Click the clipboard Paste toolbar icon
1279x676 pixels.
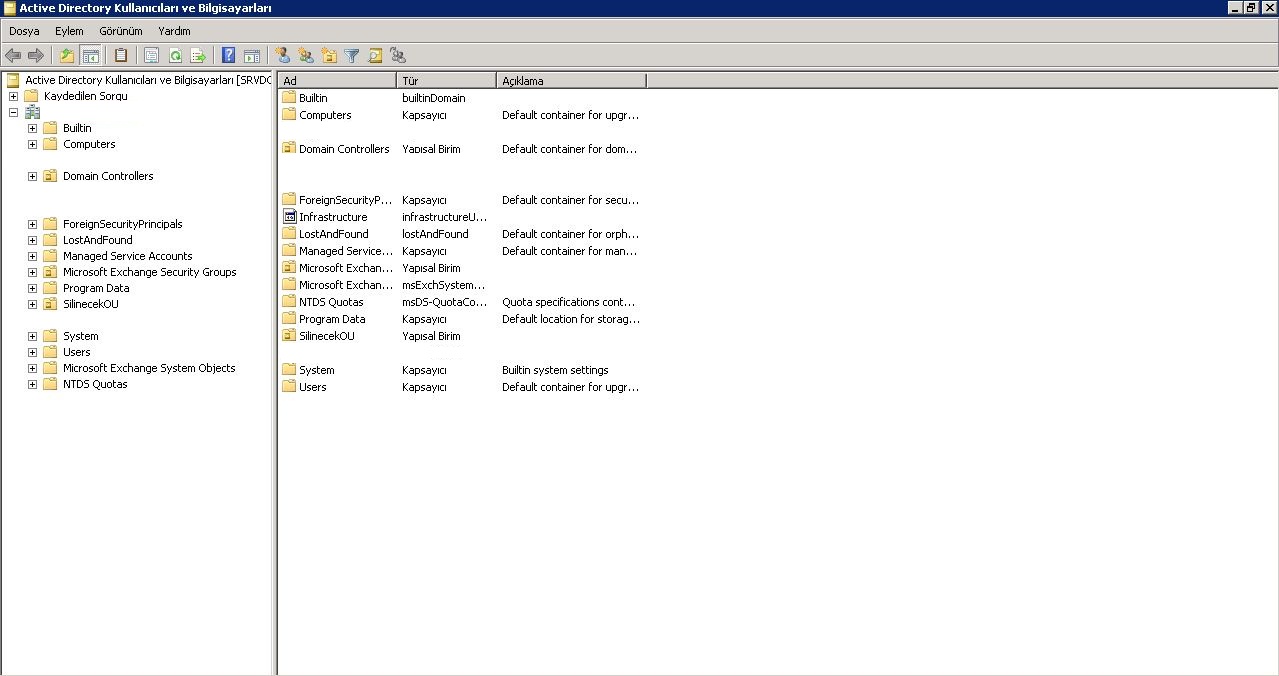coord(121,56)
